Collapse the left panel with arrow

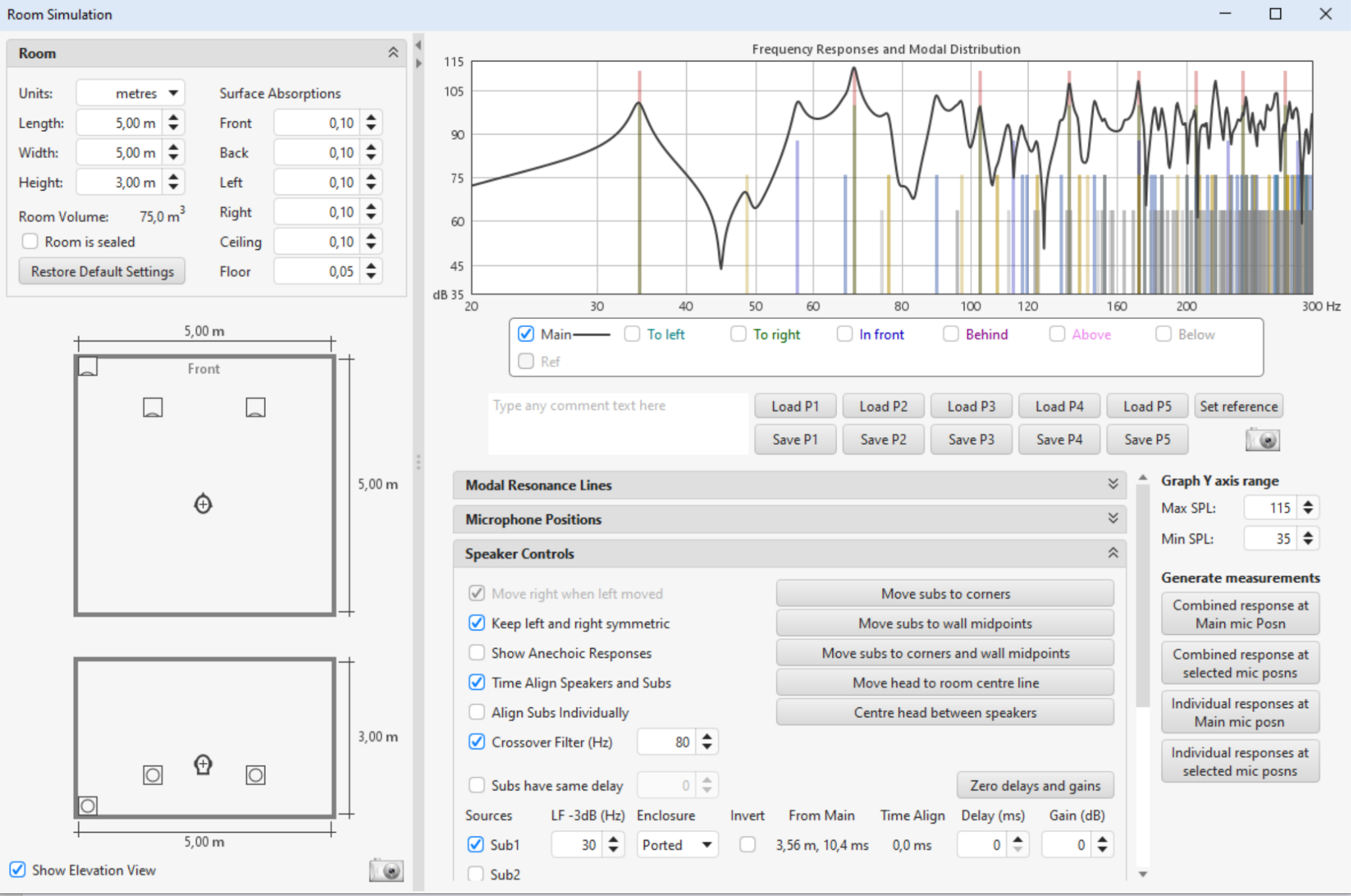(418, 45)
